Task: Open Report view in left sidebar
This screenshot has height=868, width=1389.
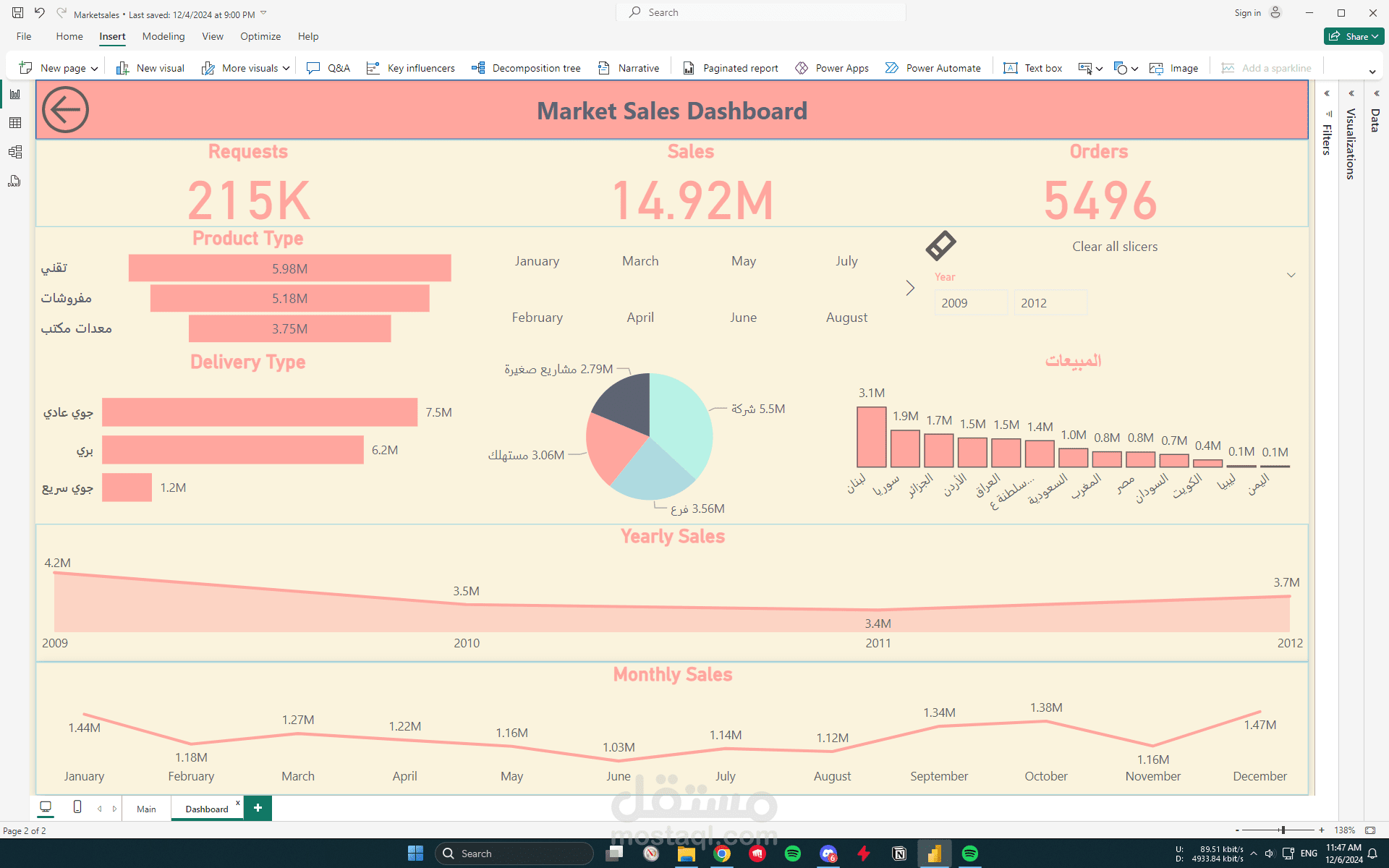Action: click(x=15, y=94)
